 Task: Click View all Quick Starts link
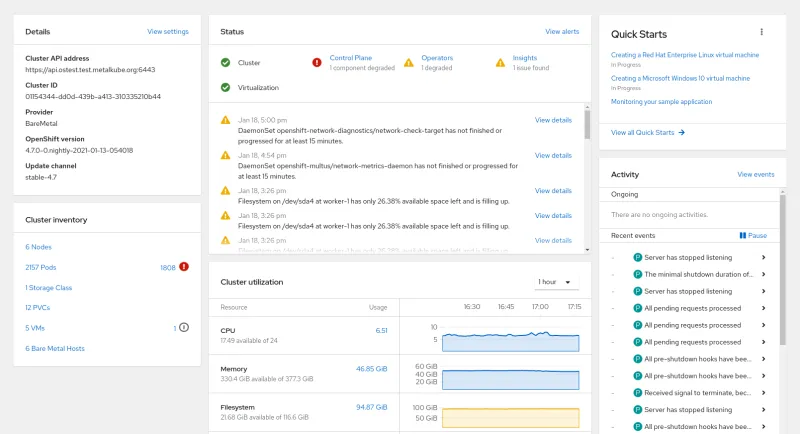(647, 132)
